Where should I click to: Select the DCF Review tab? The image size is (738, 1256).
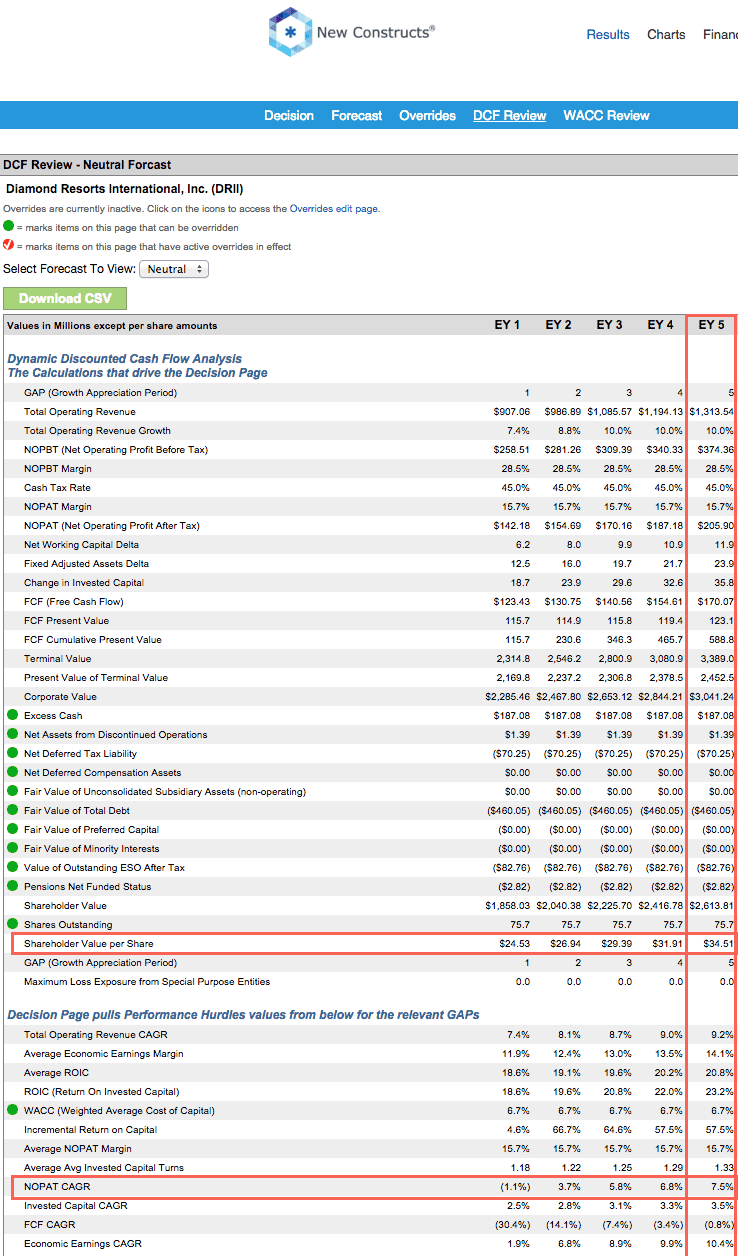click(510, 115)
